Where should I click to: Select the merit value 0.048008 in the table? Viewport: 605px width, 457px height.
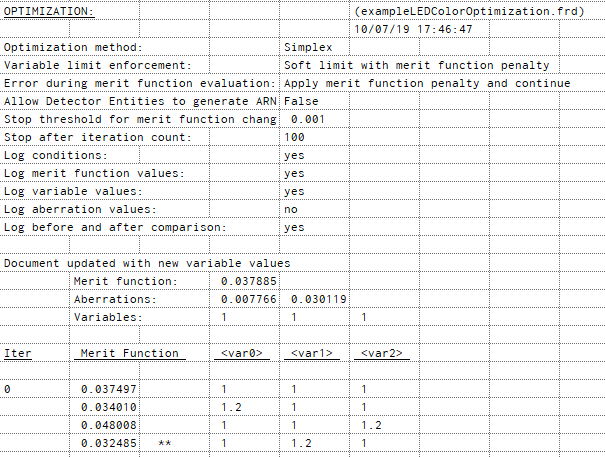[x=108, y=425]
